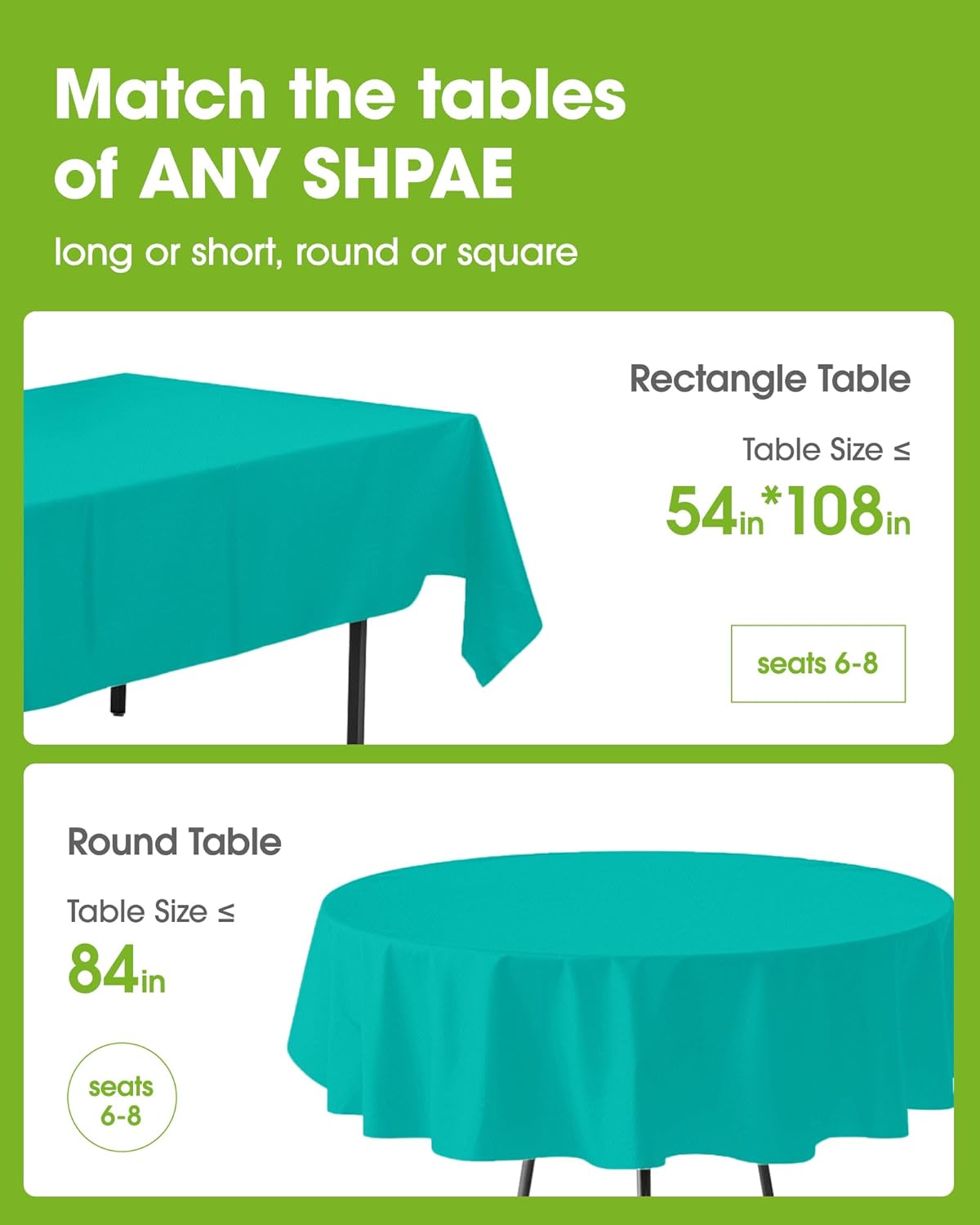Click the "ANY SHPAE" headline text
Viewport: 980px width, 1225px height.
(327, 173)
